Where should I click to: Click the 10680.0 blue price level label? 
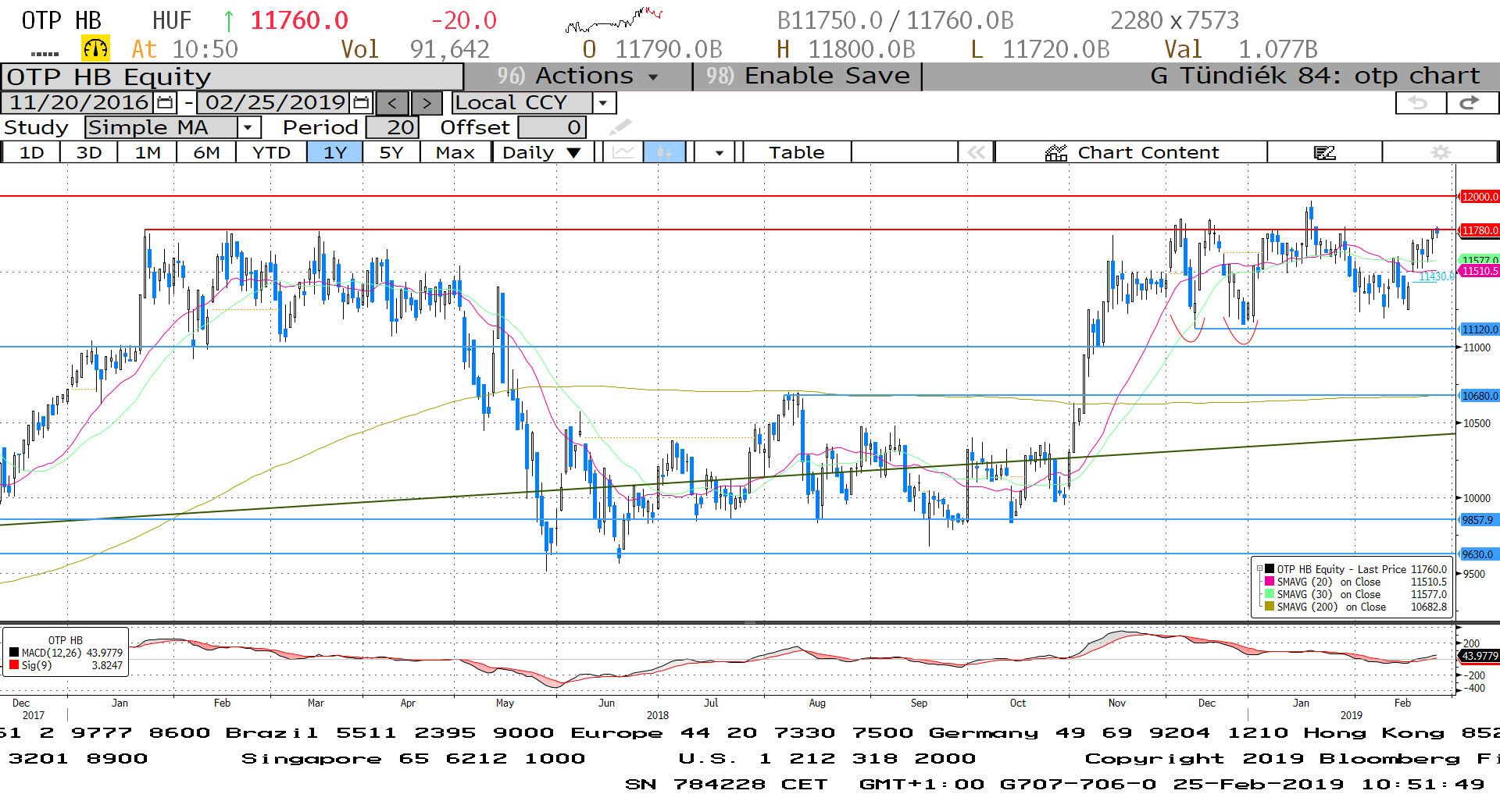1480,396
